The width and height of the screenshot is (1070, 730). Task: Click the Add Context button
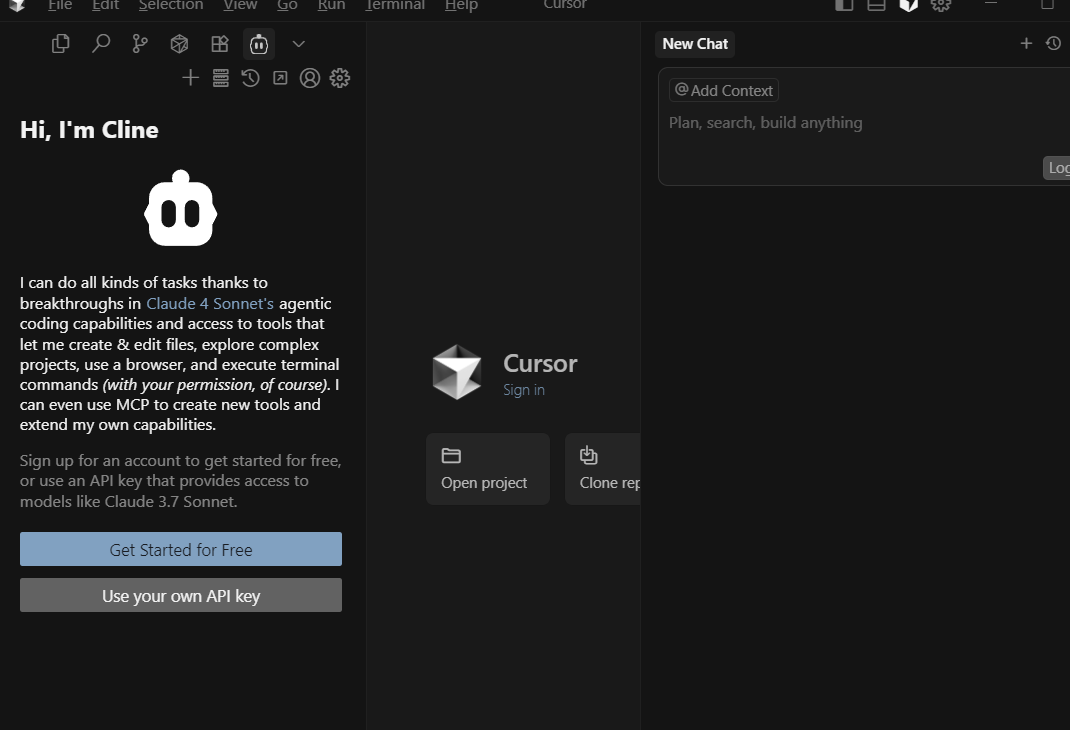click(x=724, y=90)
